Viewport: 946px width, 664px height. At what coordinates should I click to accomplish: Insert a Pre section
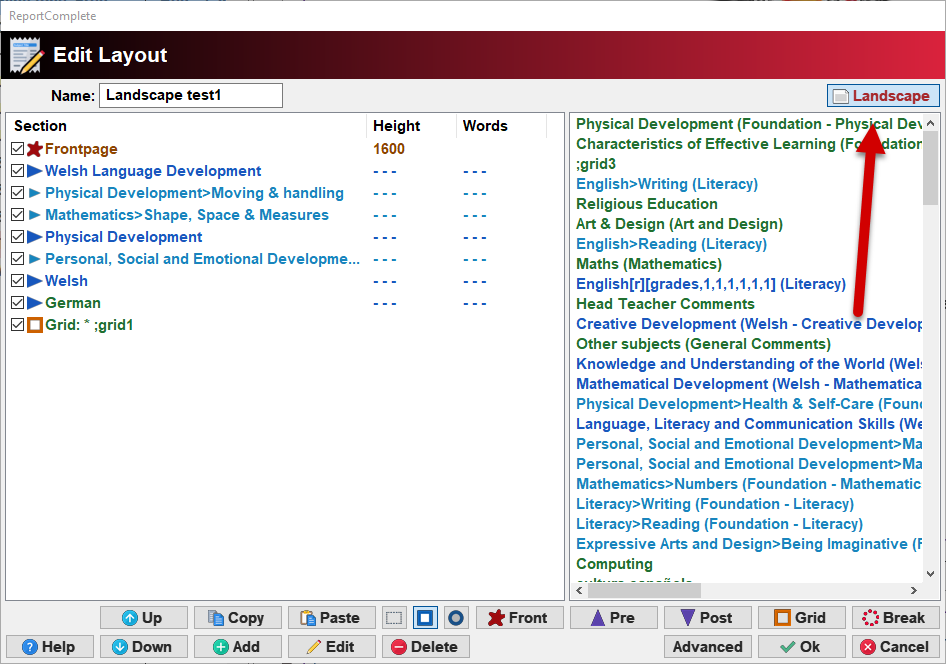614,618
